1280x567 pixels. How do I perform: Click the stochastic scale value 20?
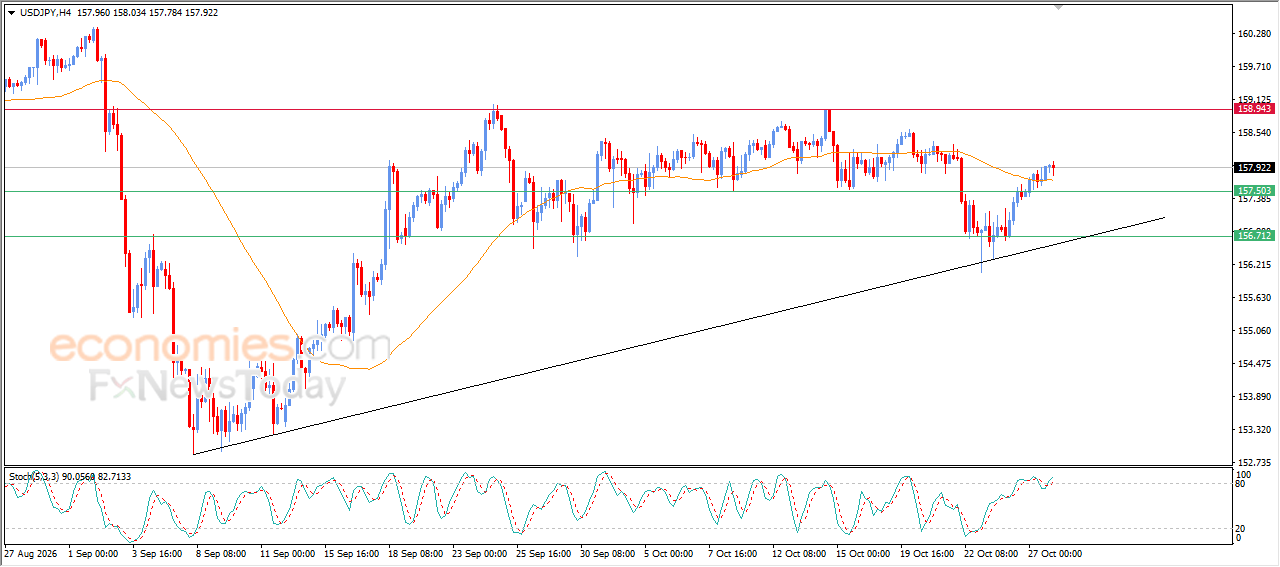point(1241,528)
